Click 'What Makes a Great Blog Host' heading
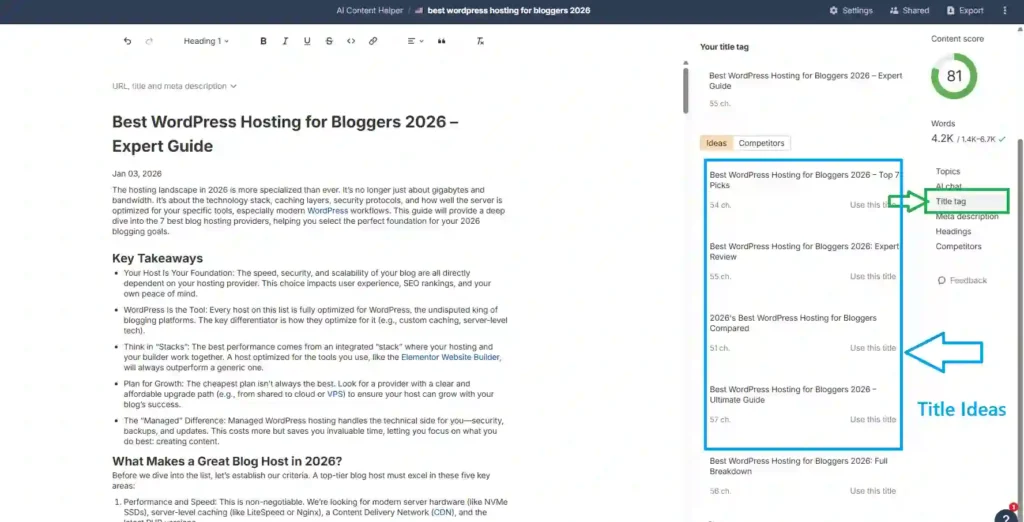Screen dimensions: 1024x522 (x=227, y=461)
